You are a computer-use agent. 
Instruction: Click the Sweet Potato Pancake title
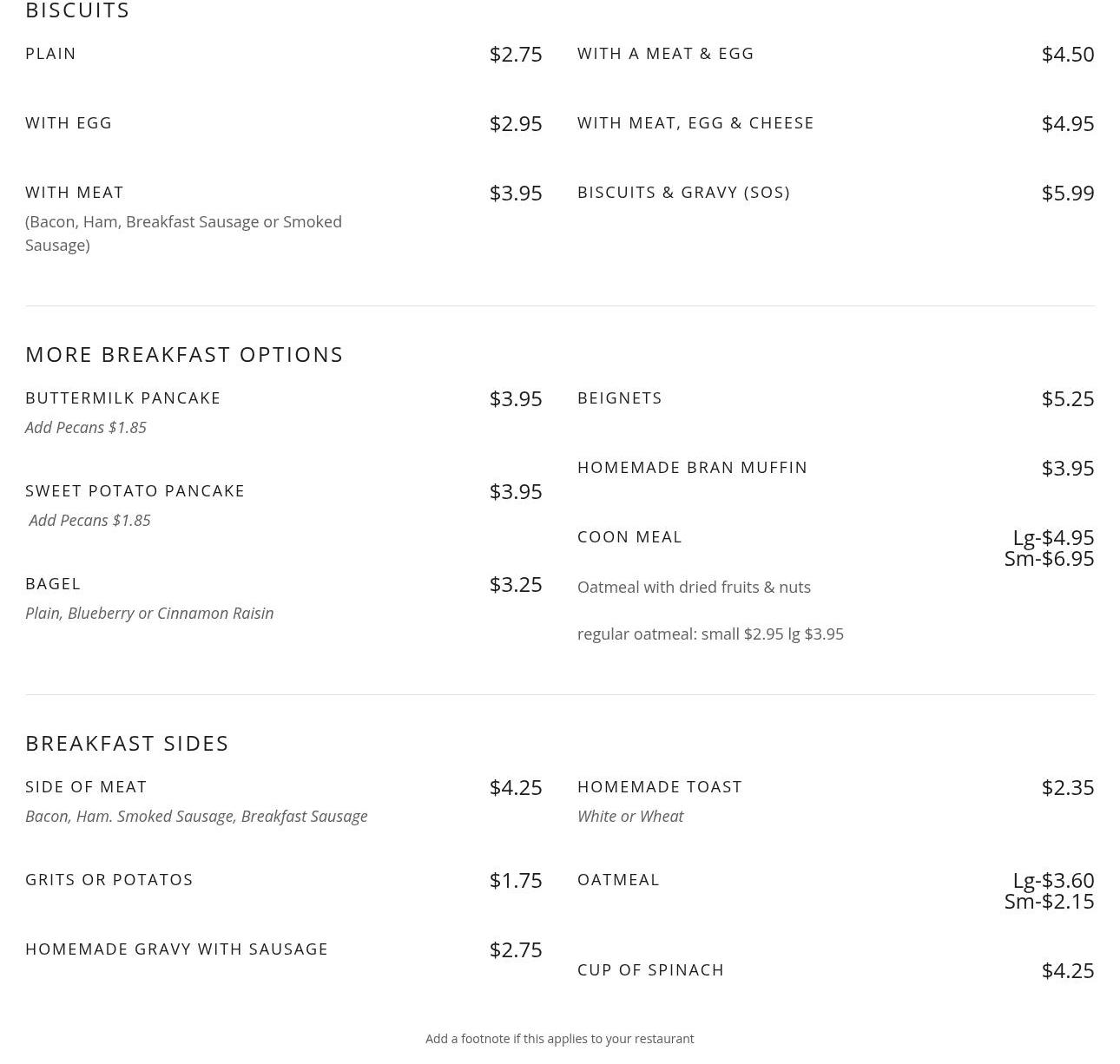point(135,491)
